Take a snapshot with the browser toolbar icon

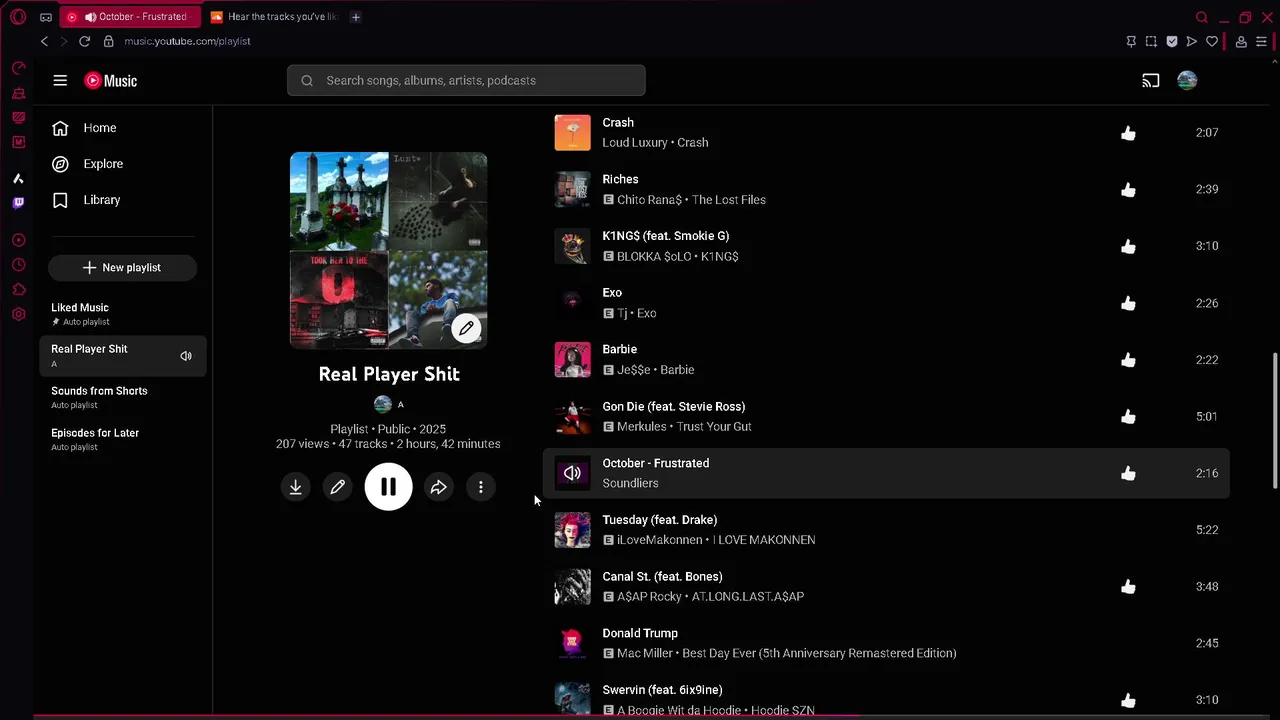pos(1151,42)
